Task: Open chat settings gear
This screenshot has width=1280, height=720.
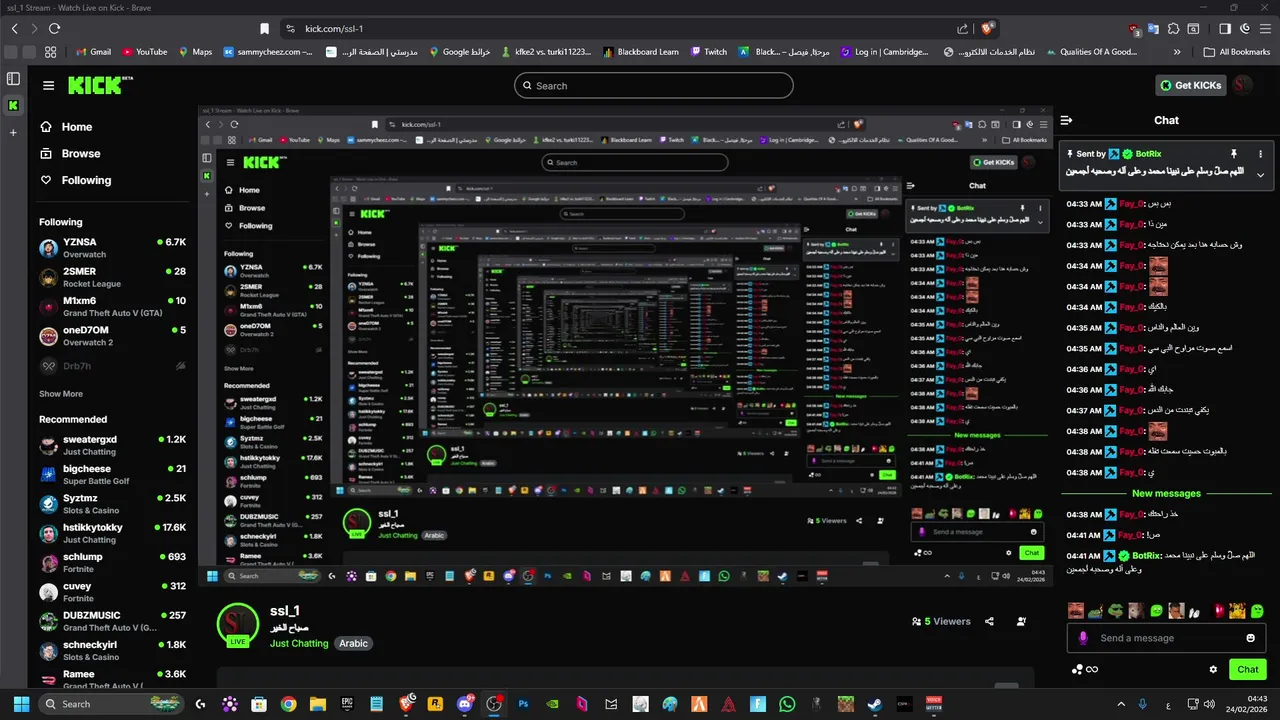Action: pos(1214,669)
